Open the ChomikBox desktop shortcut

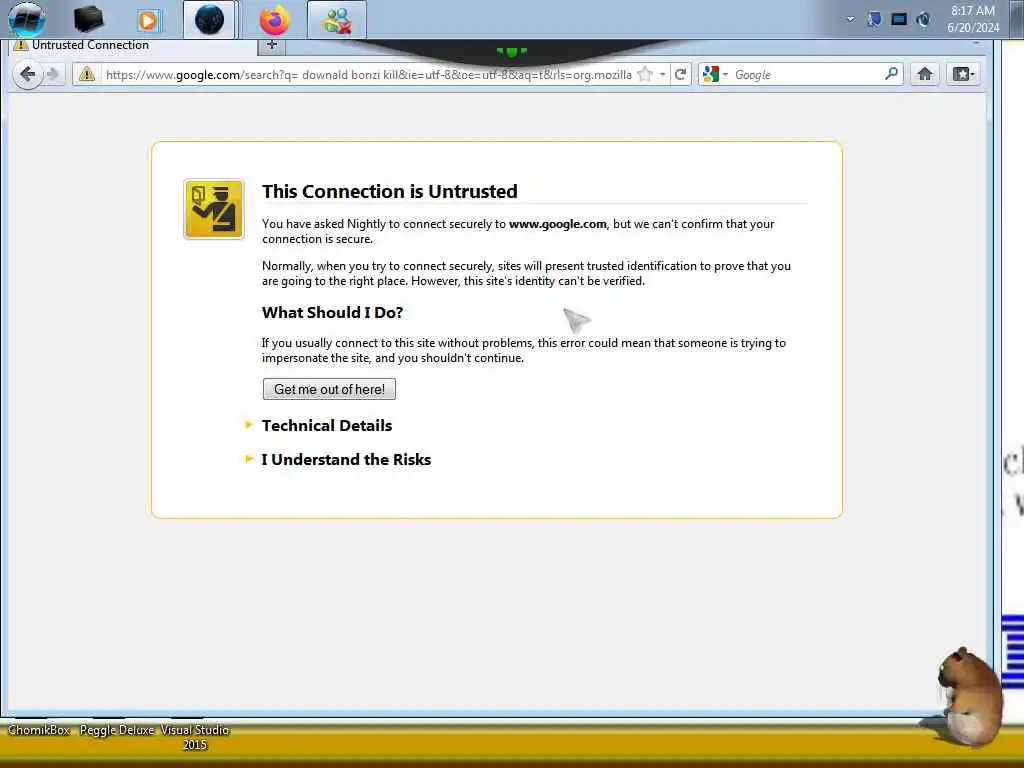(x=39, y=729)
